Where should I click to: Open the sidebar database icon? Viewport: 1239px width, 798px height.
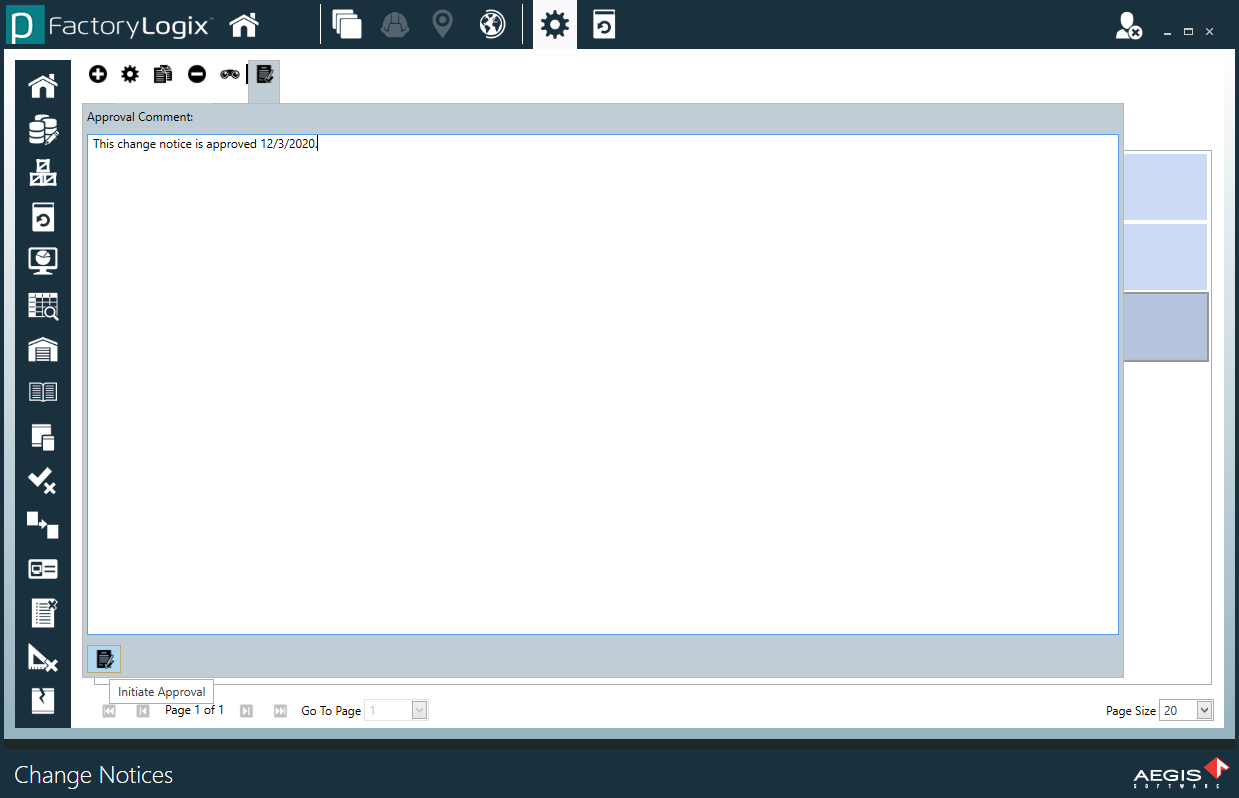(x=42, y=129)
